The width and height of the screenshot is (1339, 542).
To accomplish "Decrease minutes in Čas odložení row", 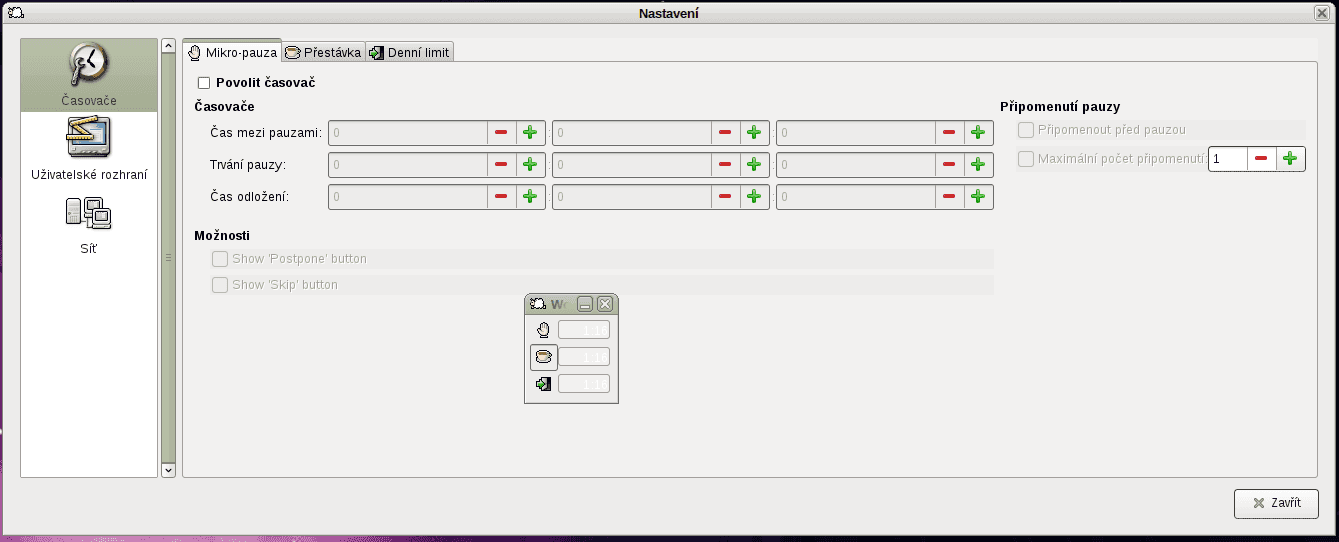I will pos(725,197).
